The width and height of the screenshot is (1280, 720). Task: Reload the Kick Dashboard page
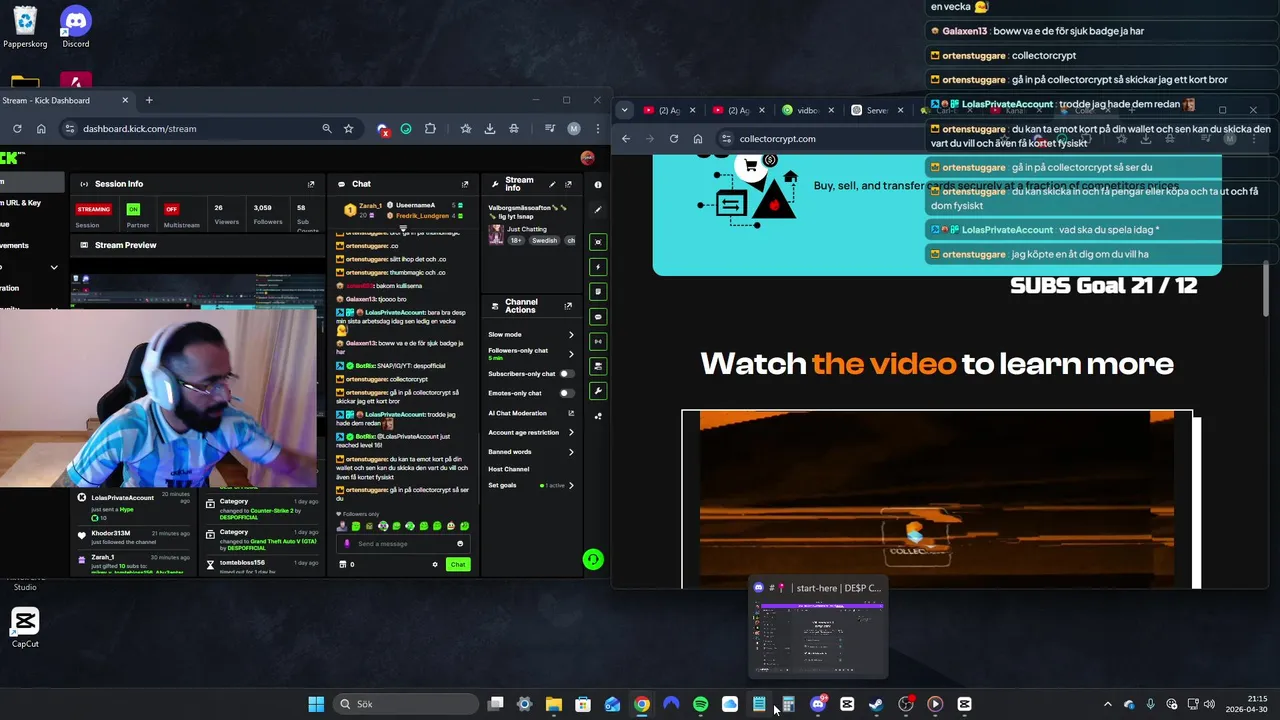click(x=17, y=128)
